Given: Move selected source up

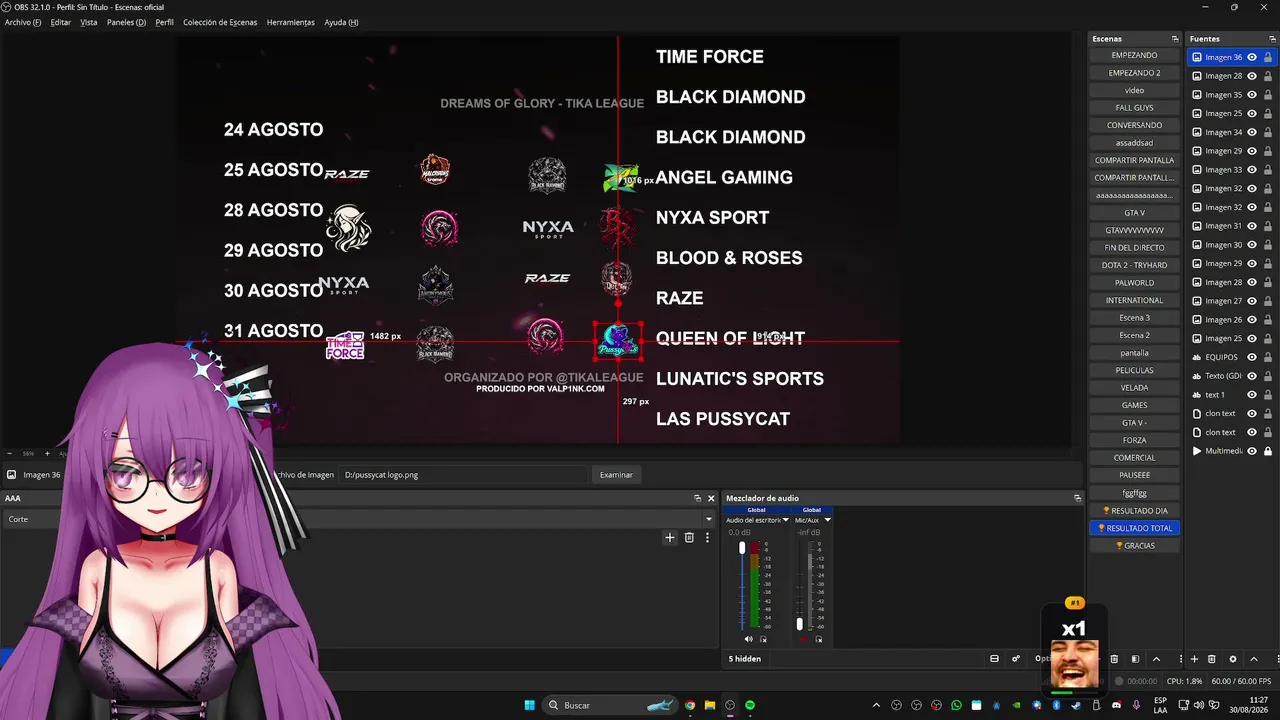Looking at the screenshot, I should pos(1254,659).
